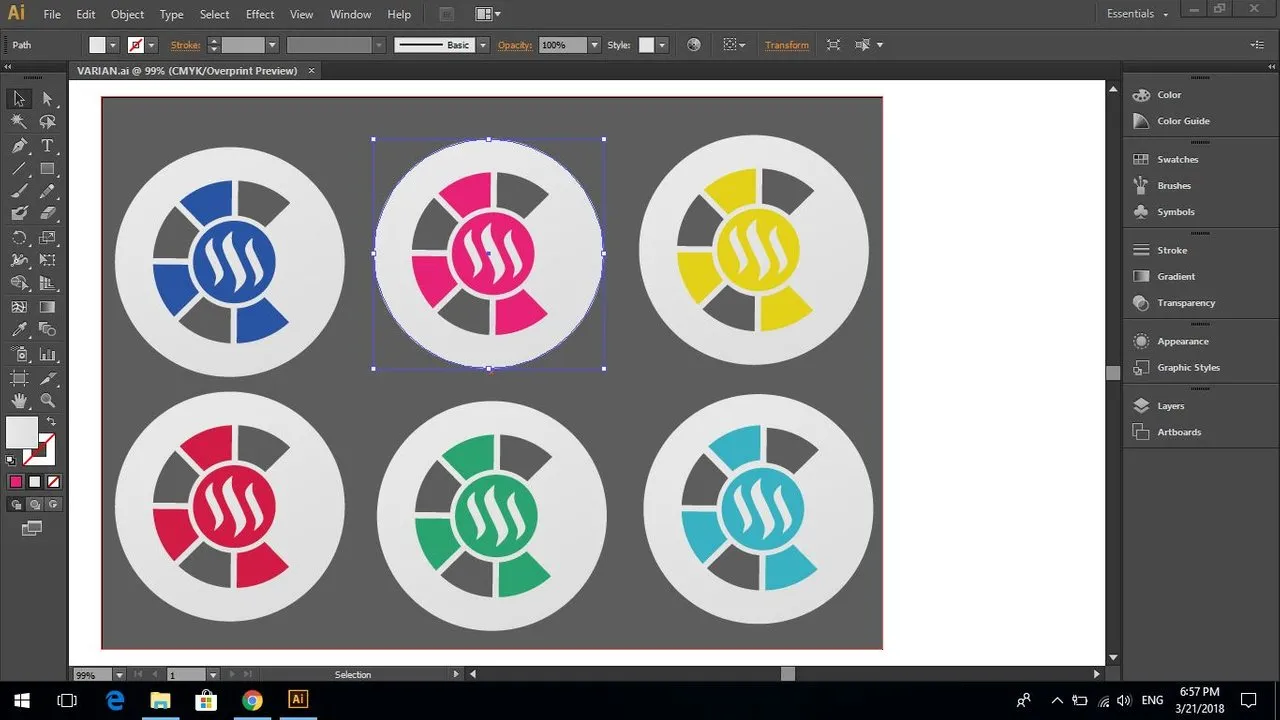Choose the Lasso tool

pos(47,122)
